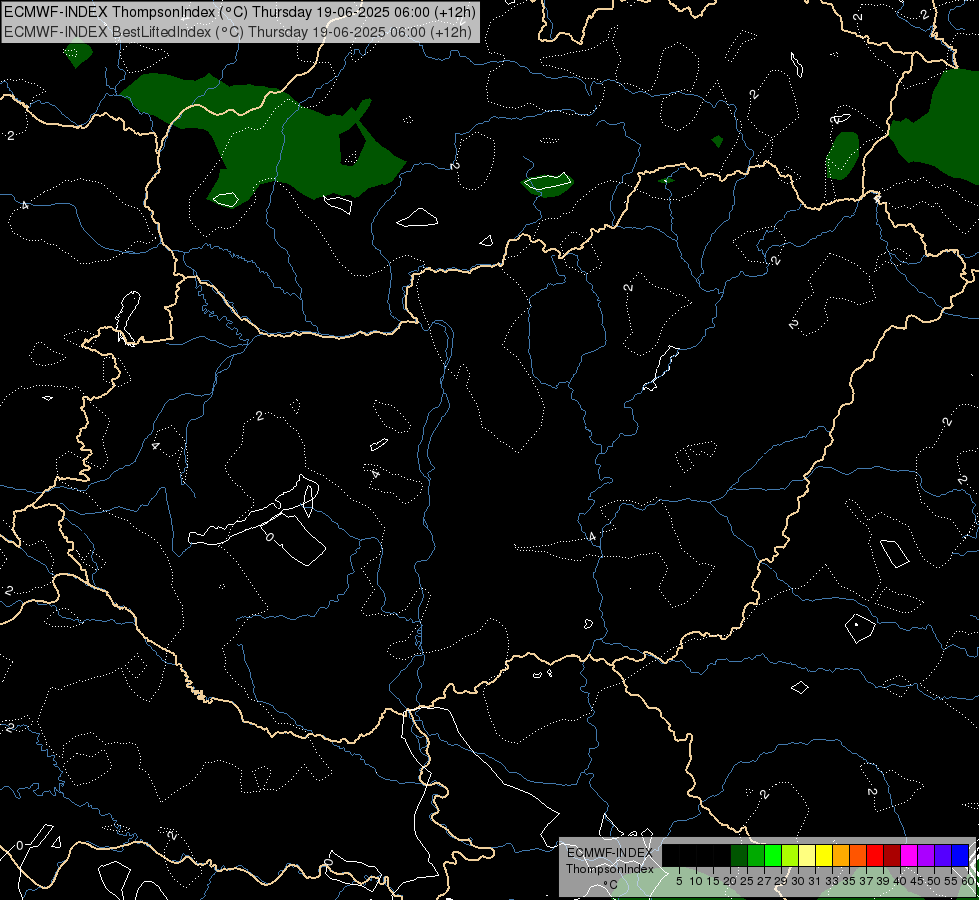Image resolution: width=979 pixels, height=900 pixels.
Task: Pick the orange-red 35–37 legend swatch
Action: pyautogui.click(x=858, y=855)
